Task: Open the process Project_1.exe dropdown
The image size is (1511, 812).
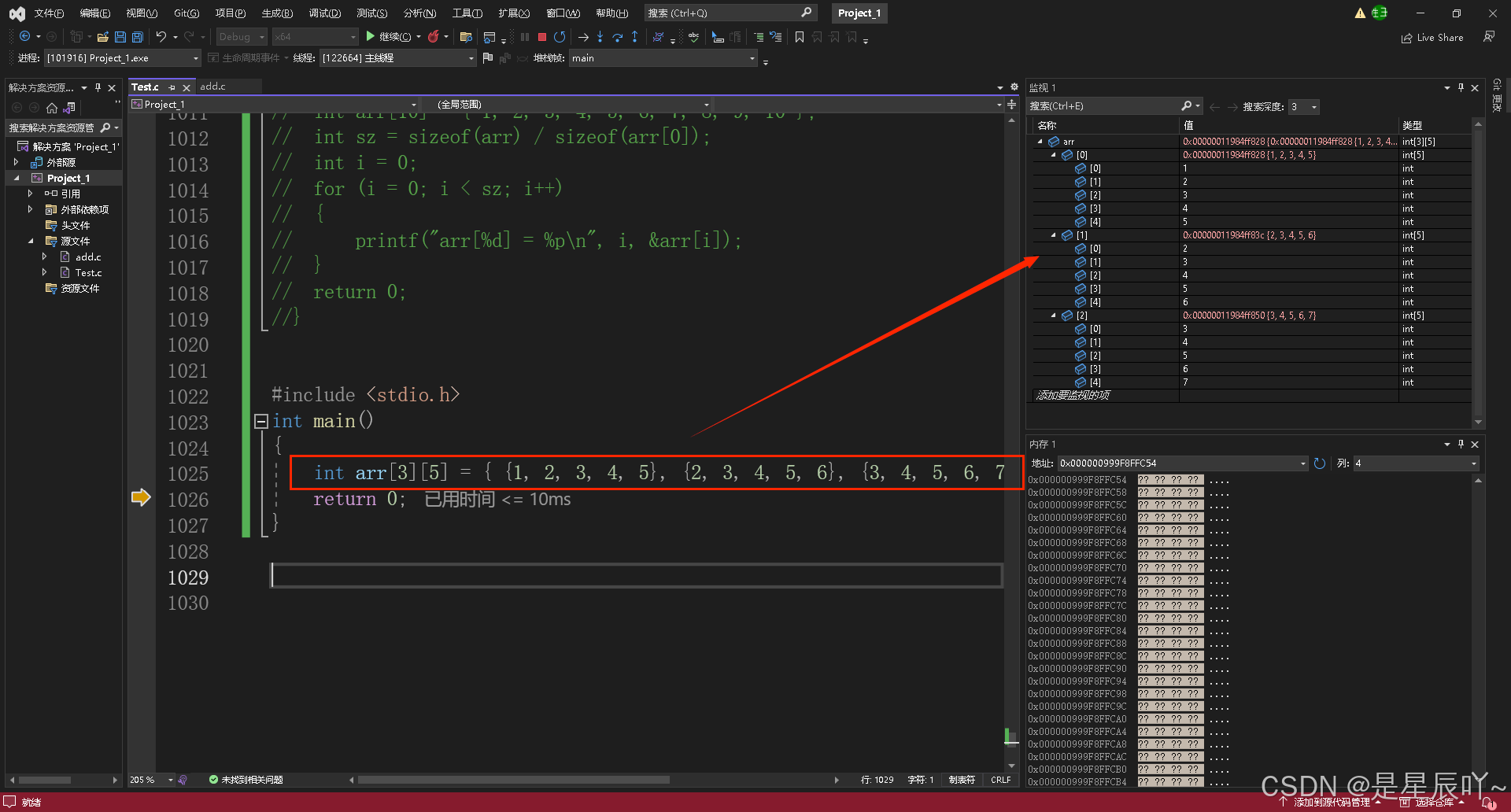Action: click(x=123, y=58)
